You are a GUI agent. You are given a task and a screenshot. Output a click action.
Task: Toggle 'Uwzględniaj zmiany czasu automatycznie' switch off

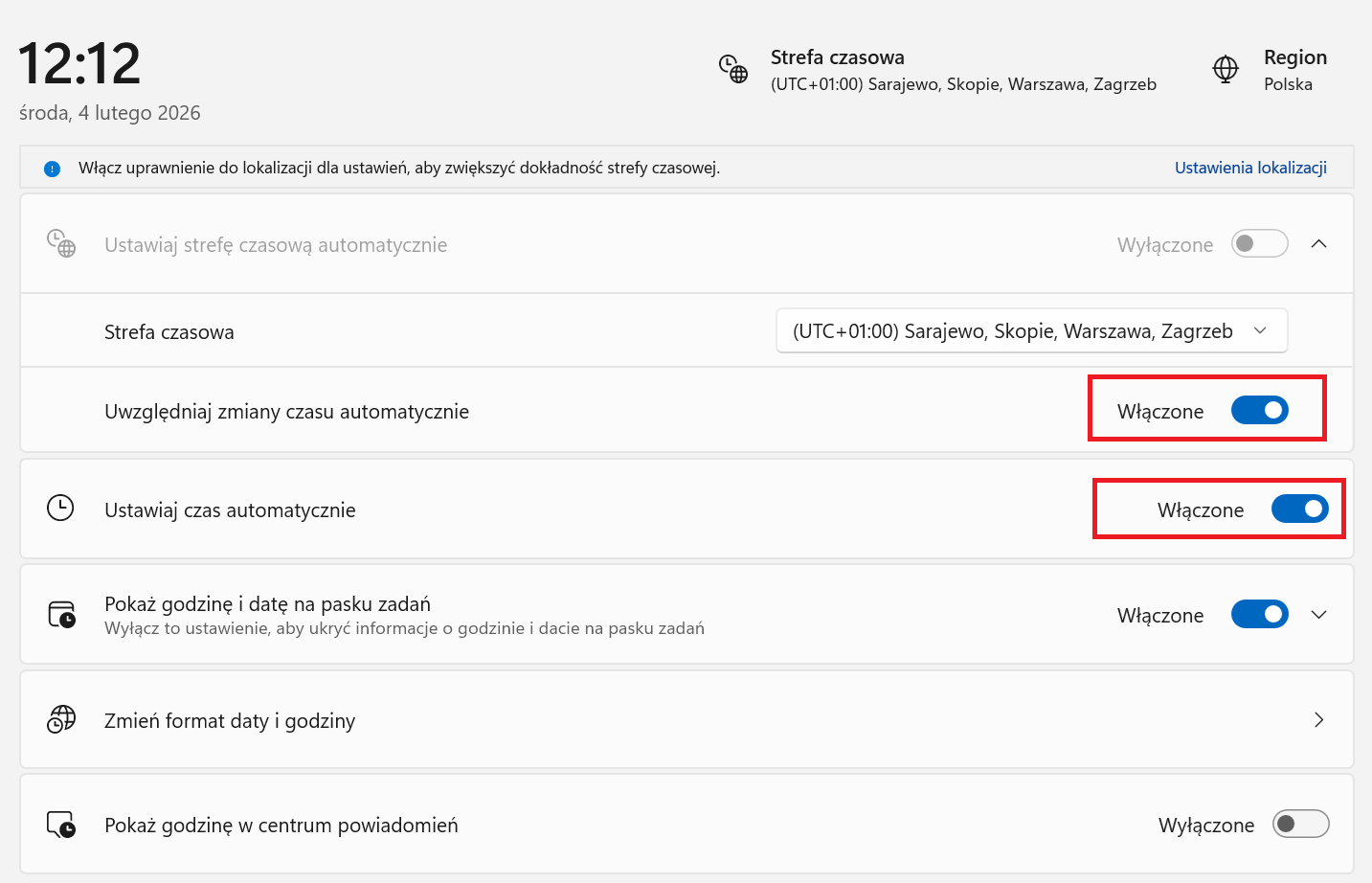[x=1259, y=411]
